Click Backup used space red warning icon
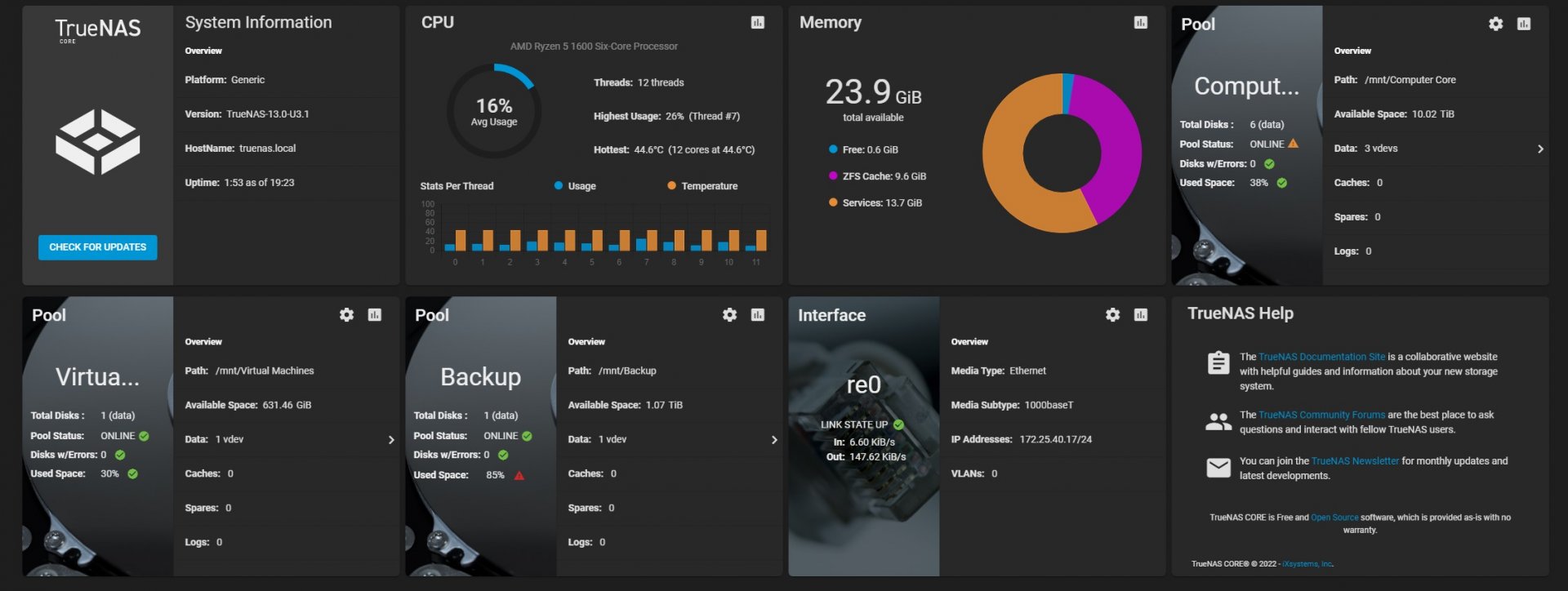This screenshot has width=1568, height=591. point(519,475)
